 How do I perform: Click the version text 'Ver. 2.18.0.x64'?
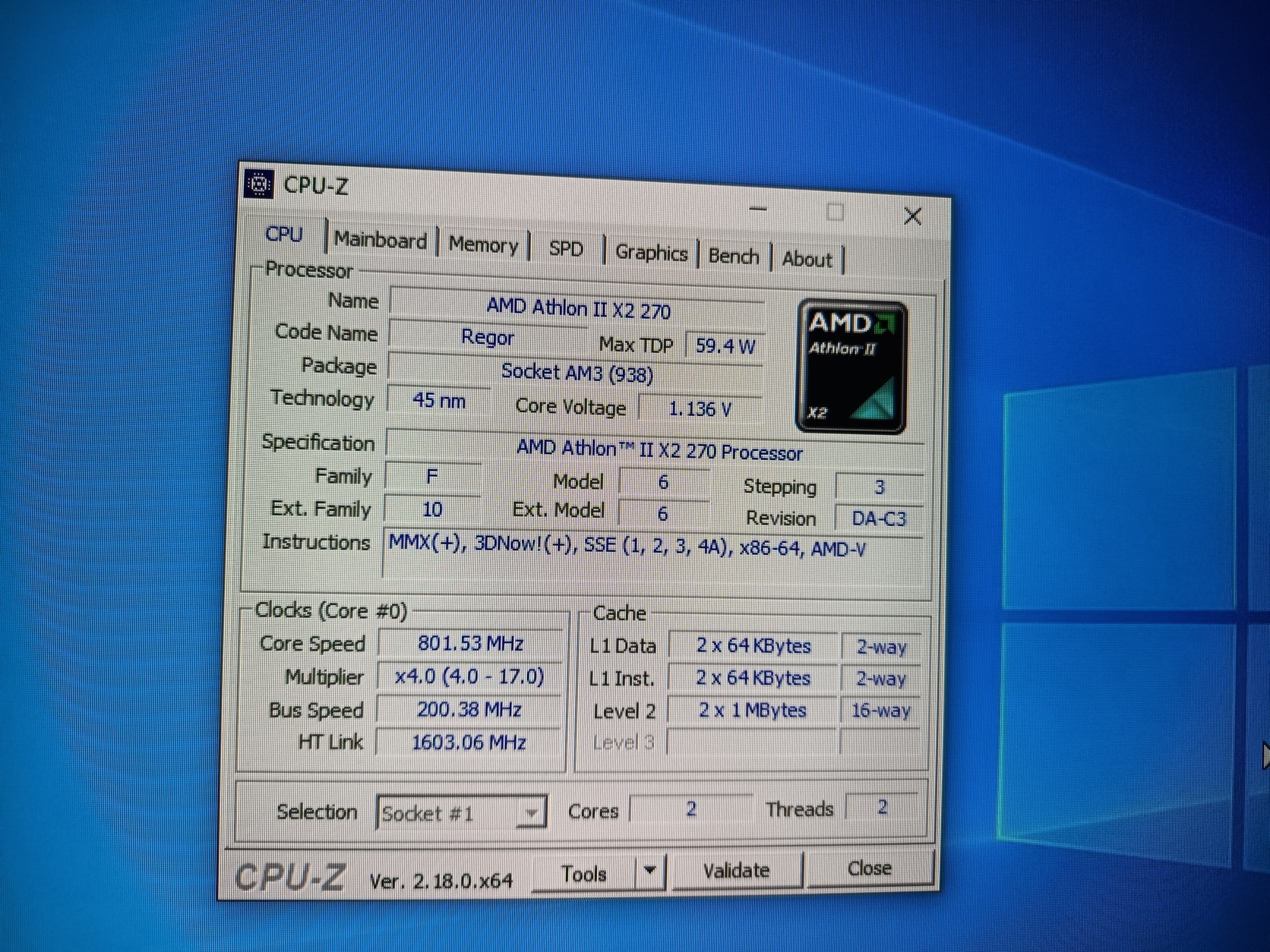point(441,881)
